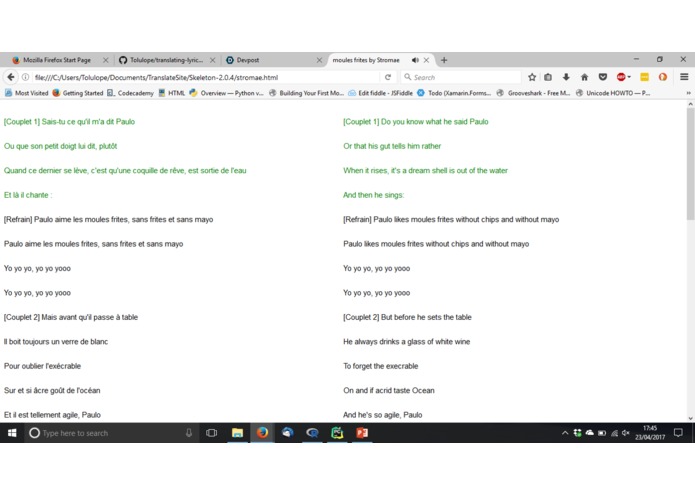Open the site information icon in address bar

click(25, 77)
